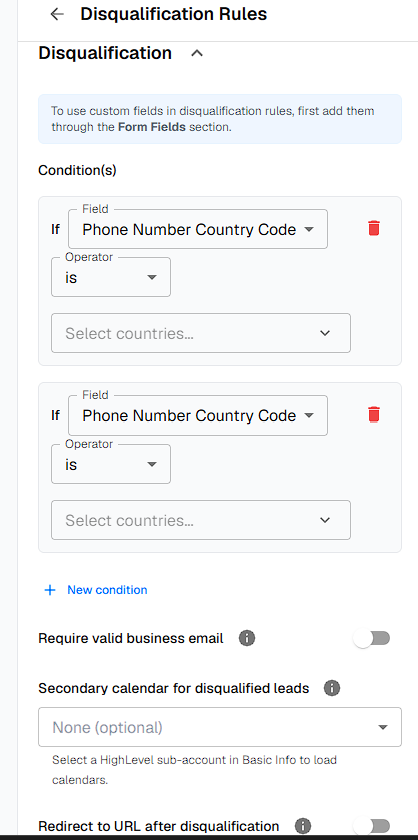
Task: Open the first Select countries dropdown
Action: (201, 333)
